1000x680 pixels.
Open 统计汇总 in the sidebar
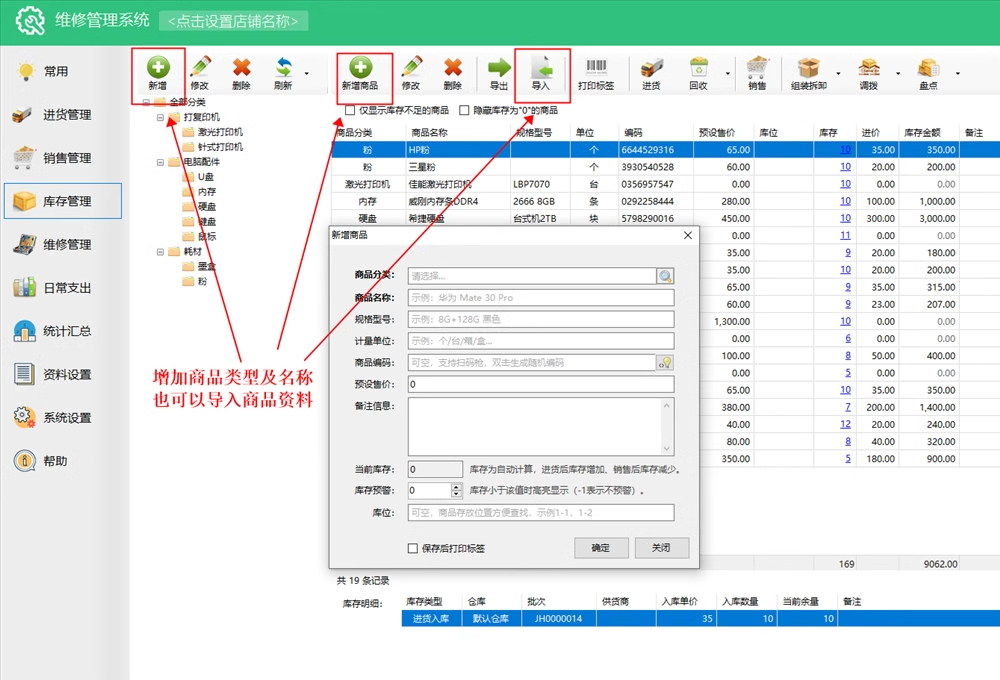(62, 331)
